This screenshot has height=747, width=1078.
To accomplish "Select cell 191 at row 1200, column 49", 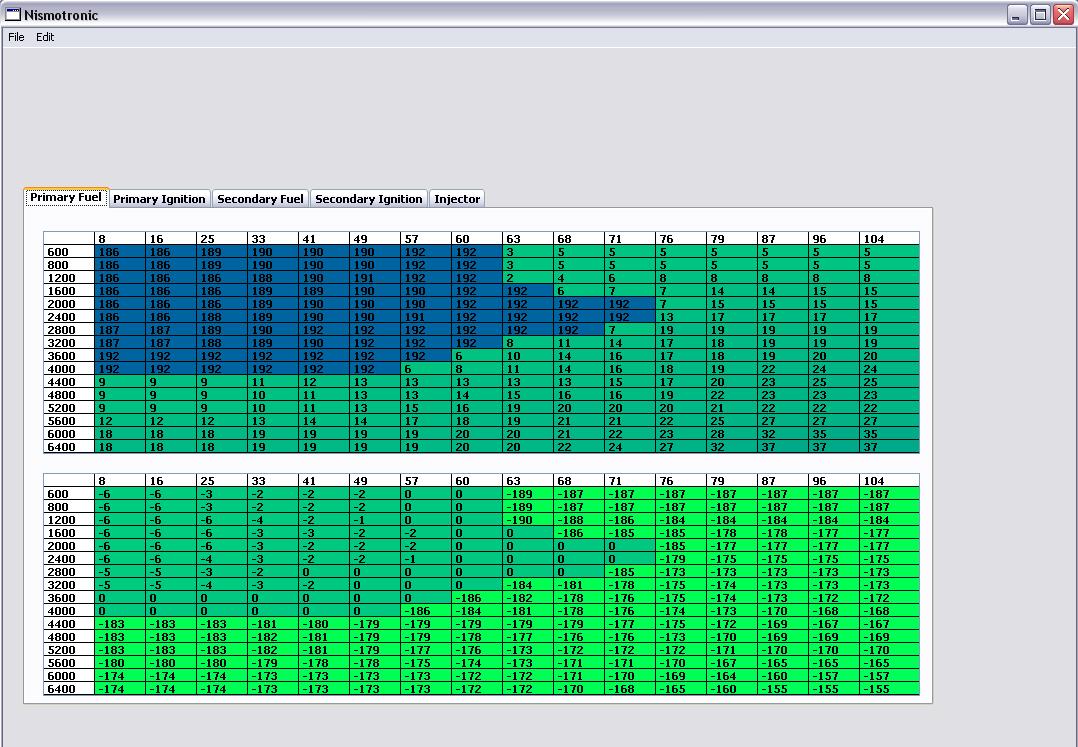I will (374, 278).
